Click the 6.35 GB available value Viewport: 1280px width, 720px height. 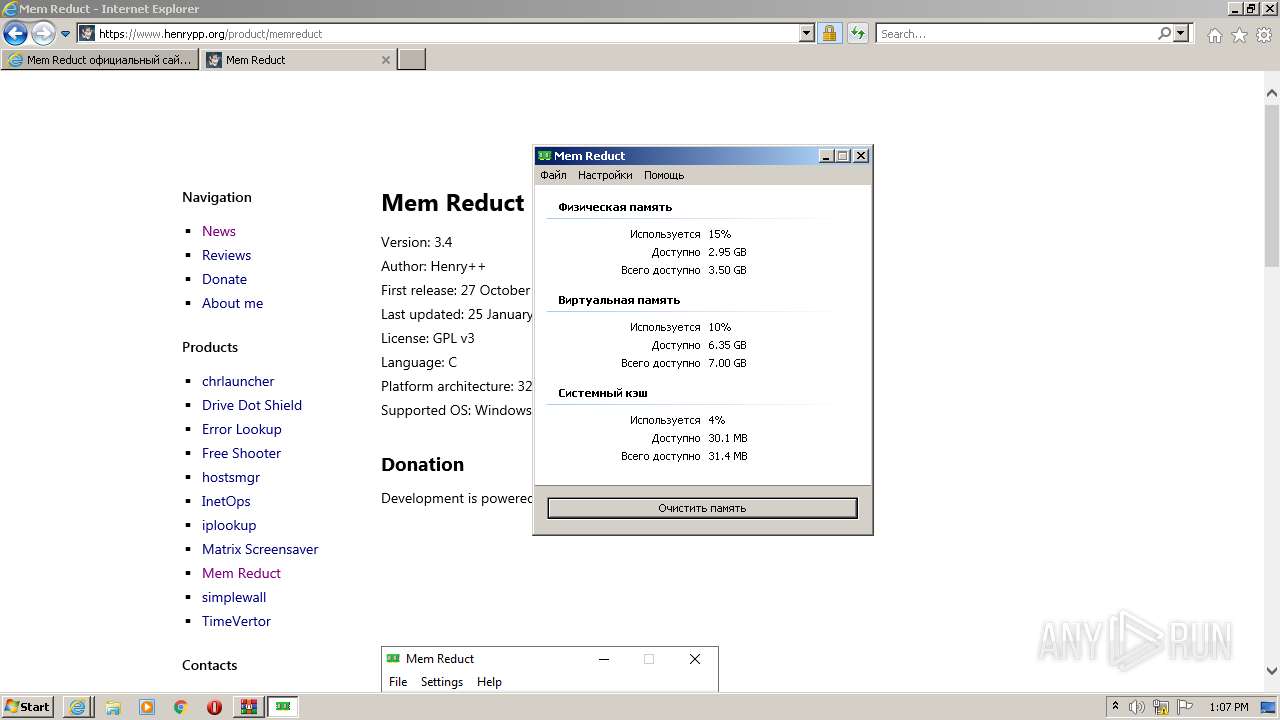pos(727,345)
